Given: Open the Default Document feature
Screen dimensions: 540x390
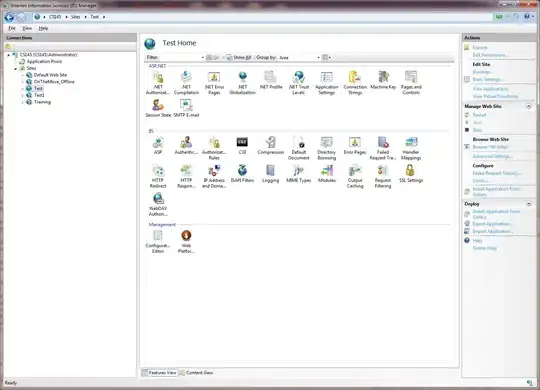Looking at the screenshot, I should point(299,148).
